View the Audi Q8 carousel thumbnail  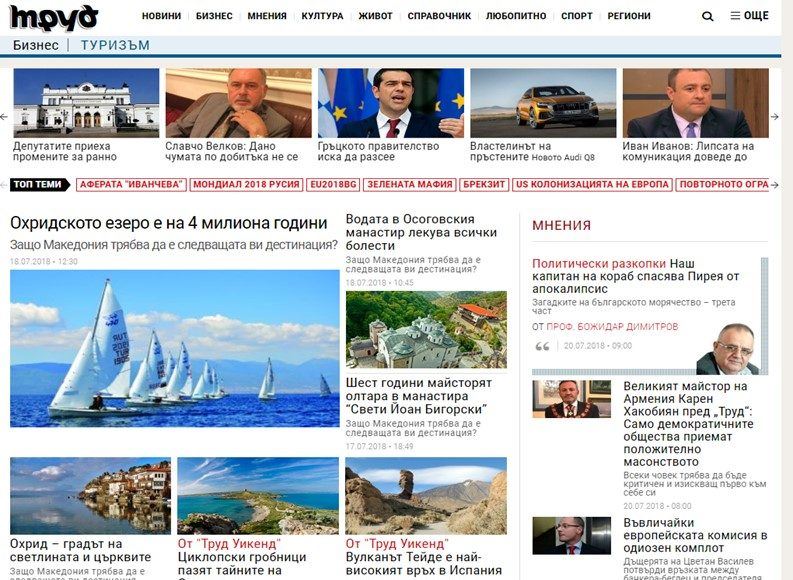click(543, 103)
